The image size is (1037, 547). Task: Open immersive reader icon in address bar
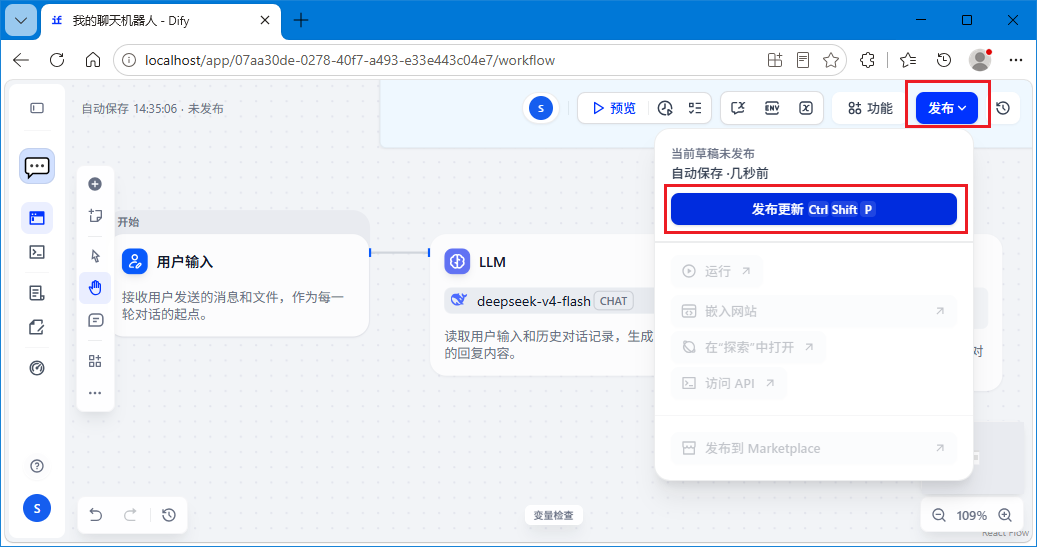(803, 60)
